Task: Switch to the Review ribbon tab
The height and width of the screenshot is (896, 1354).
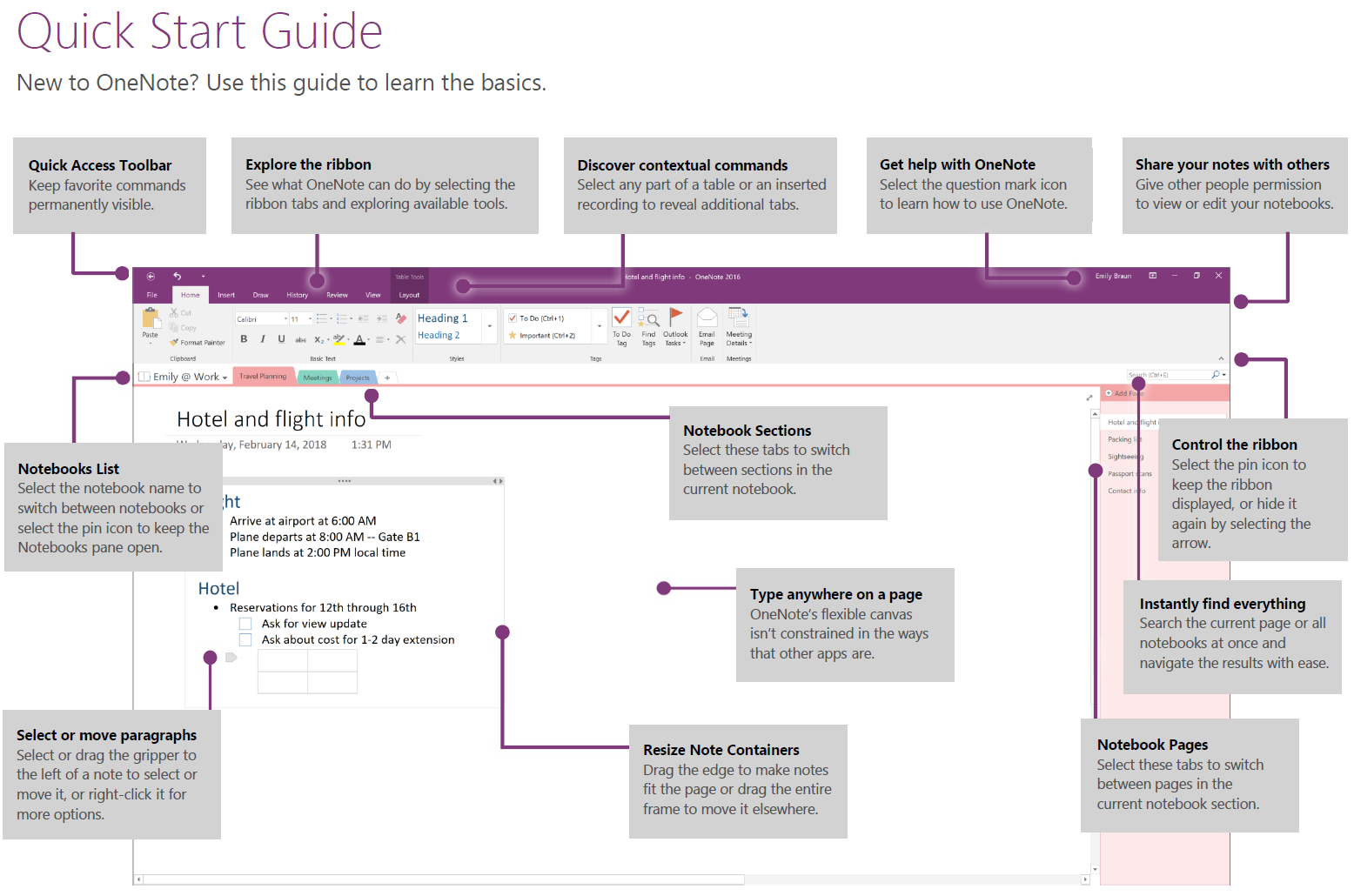Action: coord(337,295)
